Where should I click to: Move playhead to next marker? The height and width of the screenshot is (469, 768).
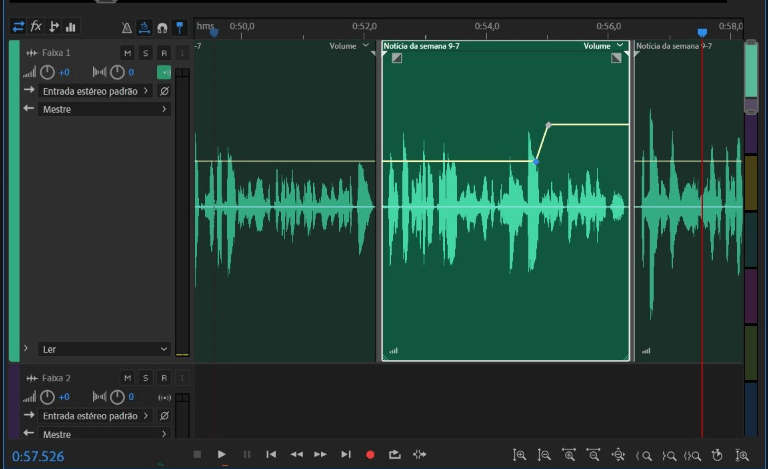tap(346, 454)
